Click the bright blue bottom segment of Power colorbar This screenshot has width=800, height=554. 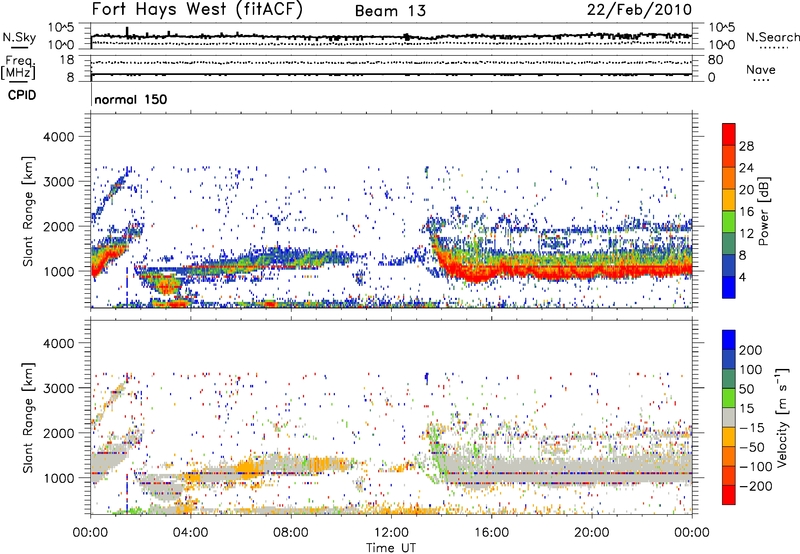729,287
